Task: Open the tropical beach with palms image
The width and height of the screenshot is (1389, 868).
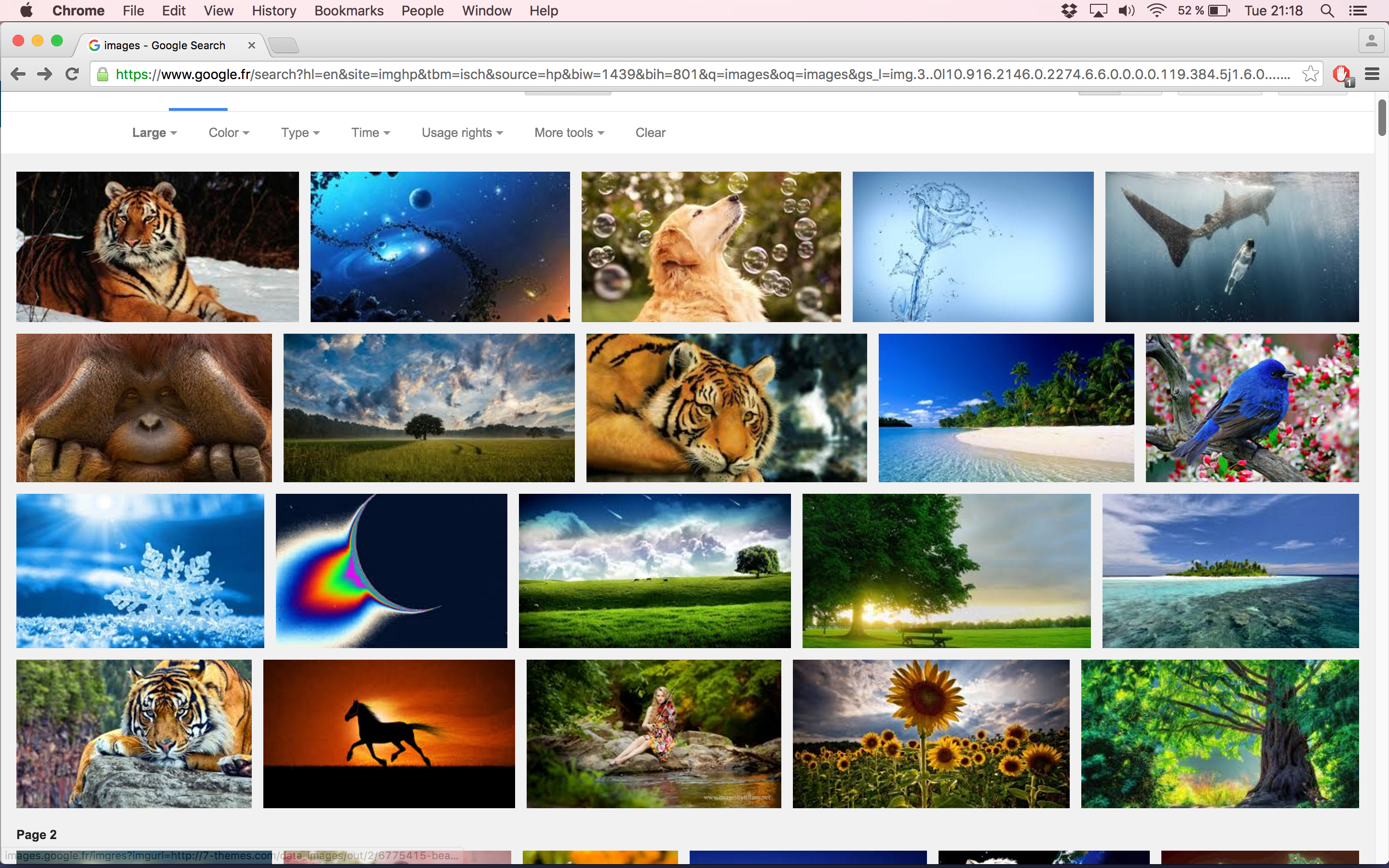Action: tap(1006, 407)
